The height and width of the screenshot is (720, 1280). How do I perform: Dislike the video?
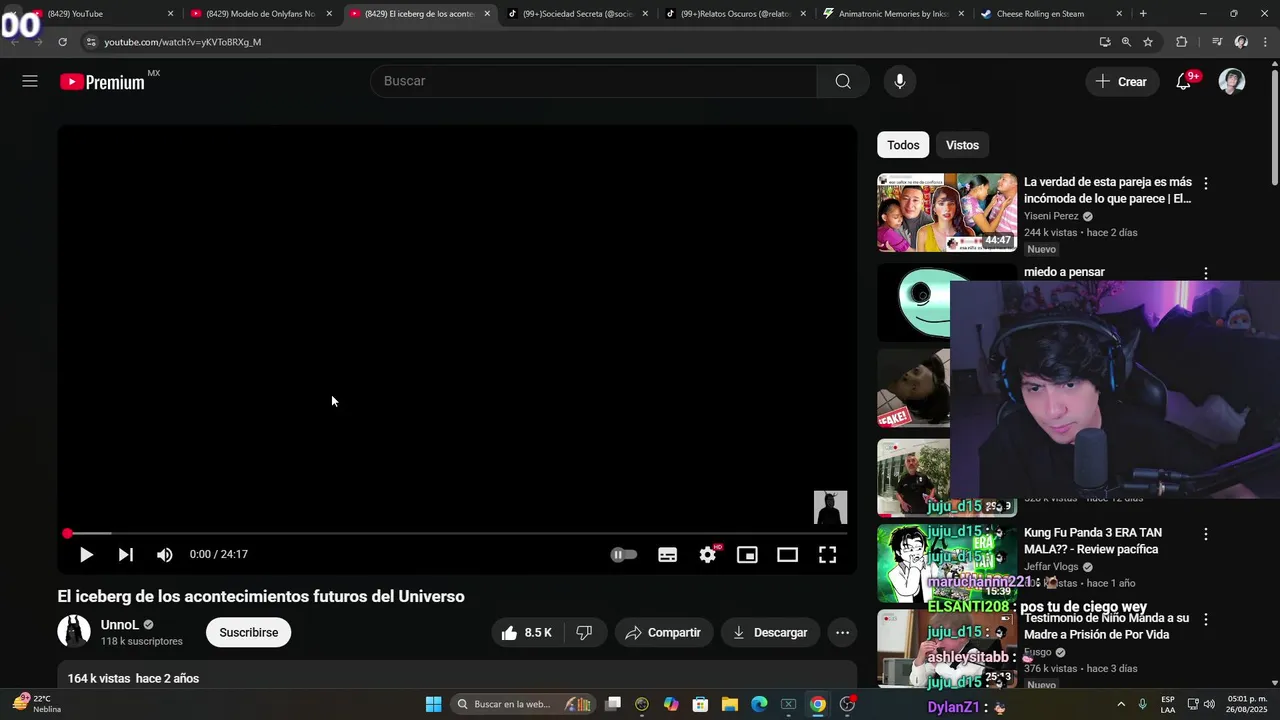pyautogui.click(x=585, y=632)
